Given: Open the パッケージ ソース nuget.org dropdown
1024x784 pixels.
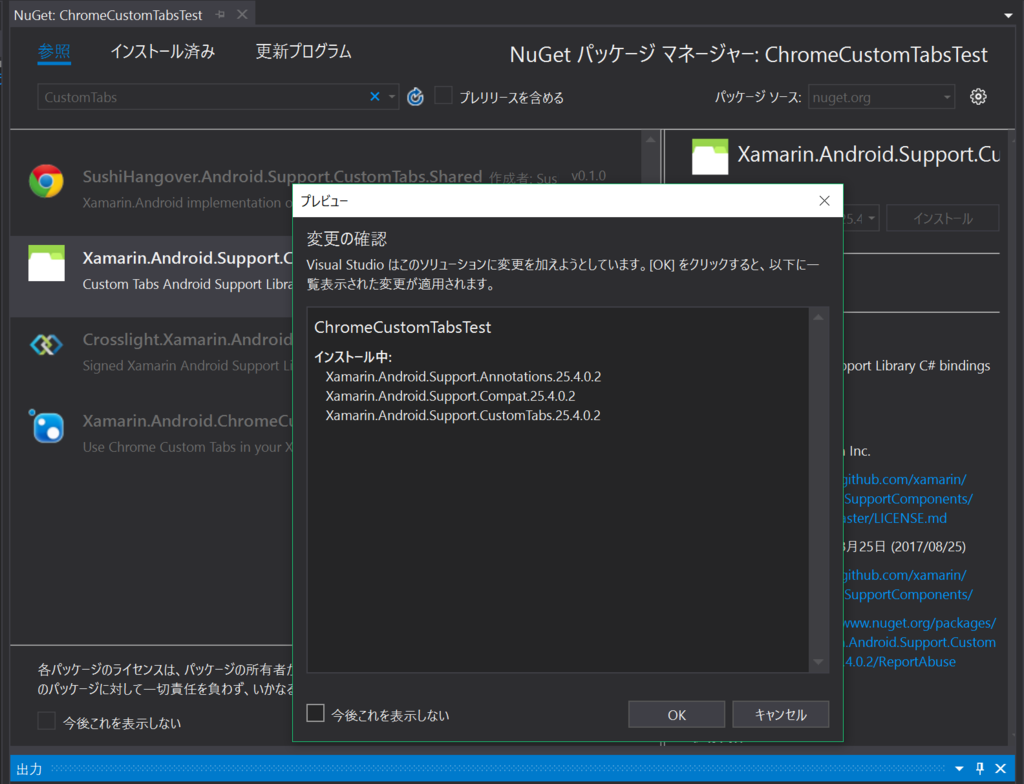Looking at the screenshot, I should (882, 97).
